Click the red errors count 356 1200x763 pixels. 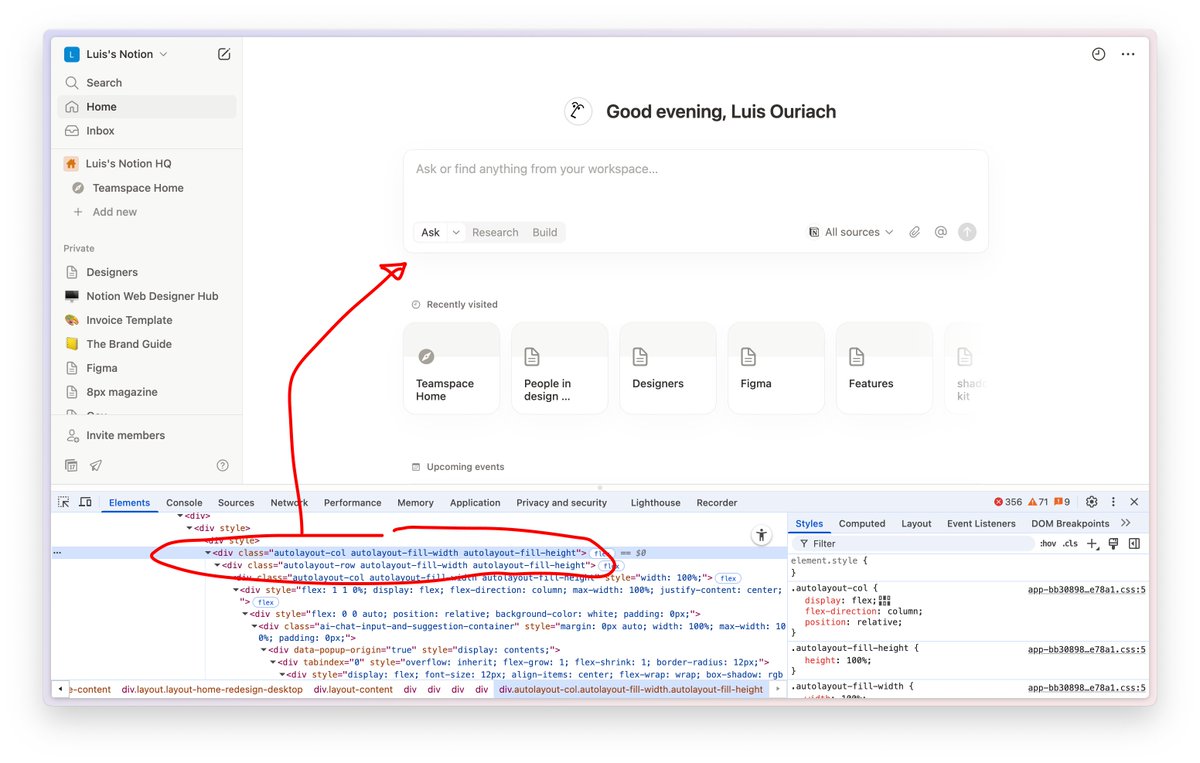coord(1008,502)
